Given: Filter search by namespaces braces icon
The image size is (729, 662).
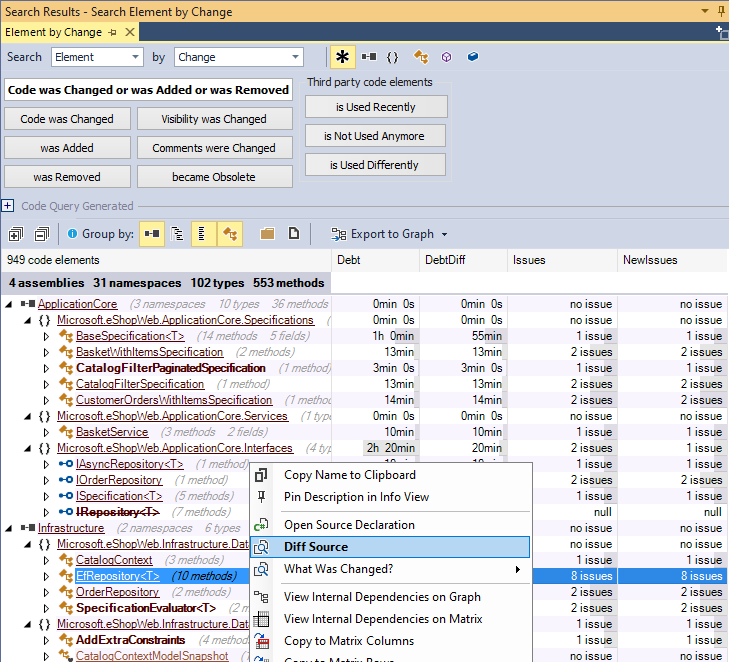Looking at the screenshot, I should pyautogui.click(x=392, y=57).
